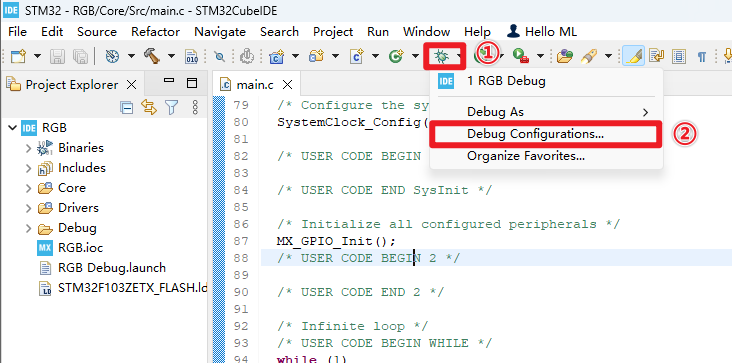Open dropdown beside new C project icon
This screenshot has width=732, height=363.
point(296,56)
